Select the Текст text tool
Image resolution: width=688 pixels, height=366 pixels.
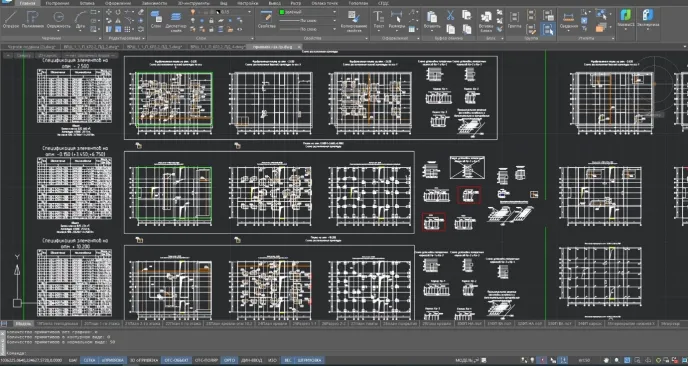click(x=378, y=20)
